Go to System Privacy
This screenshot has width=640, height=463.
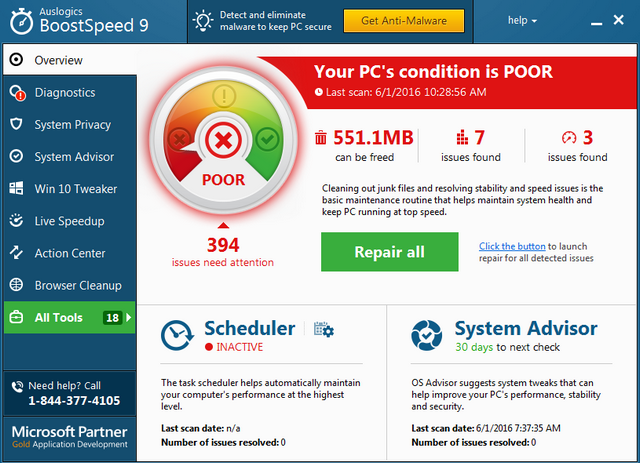point(70,124)
